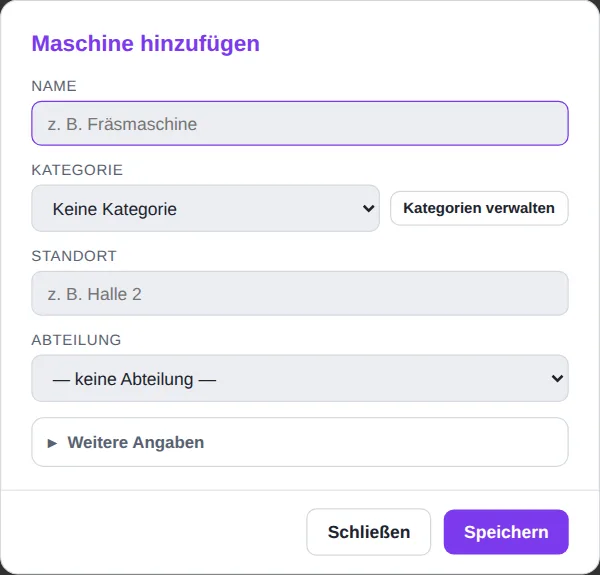Click the Schließen button
The image size is (600, 575).
368,532
